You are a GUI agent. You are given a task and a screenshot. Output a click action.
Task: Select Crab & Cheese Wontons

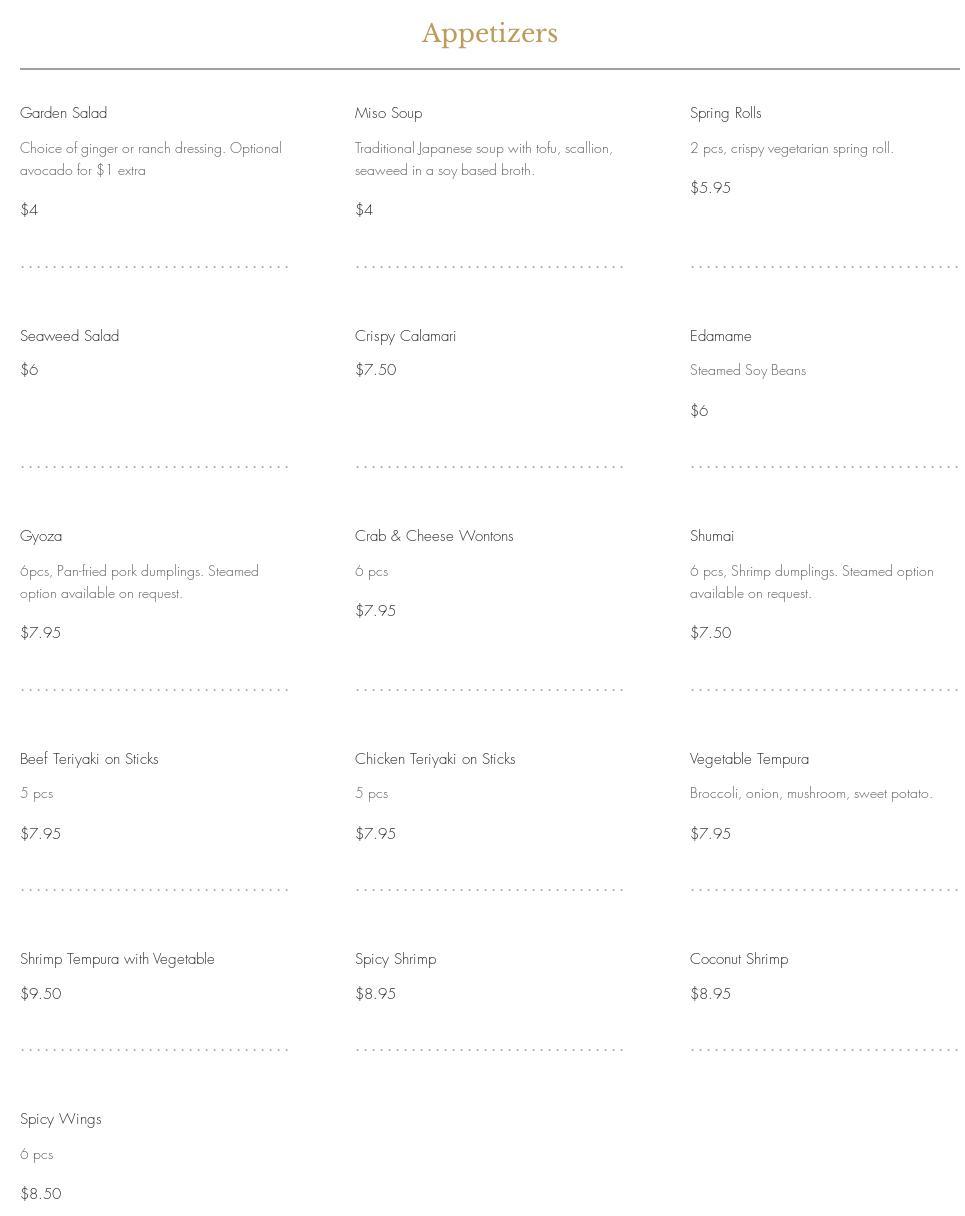click(434, 536)
